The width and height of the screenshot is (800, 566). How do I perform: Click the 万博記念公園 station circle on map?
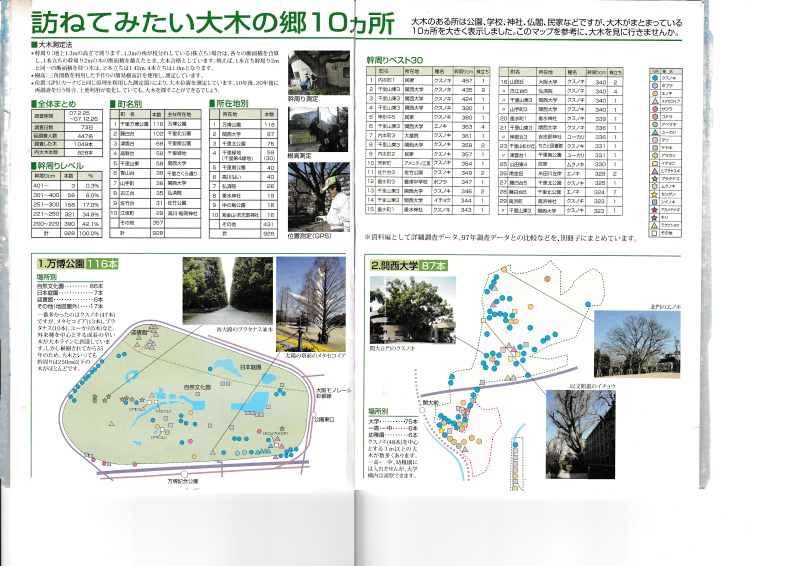click(x=185, y=474)
